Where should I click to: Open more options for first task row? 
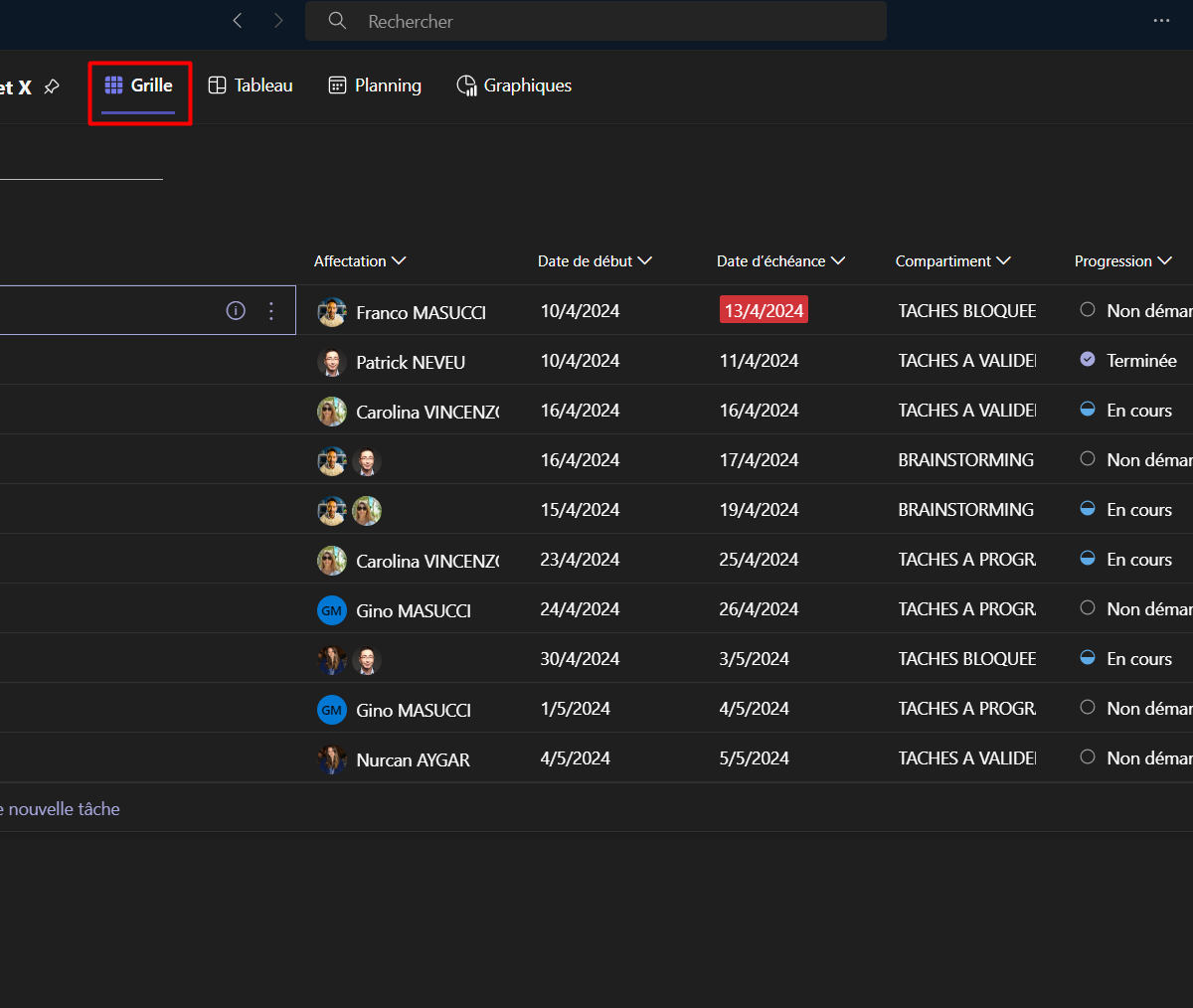[271, 310]
